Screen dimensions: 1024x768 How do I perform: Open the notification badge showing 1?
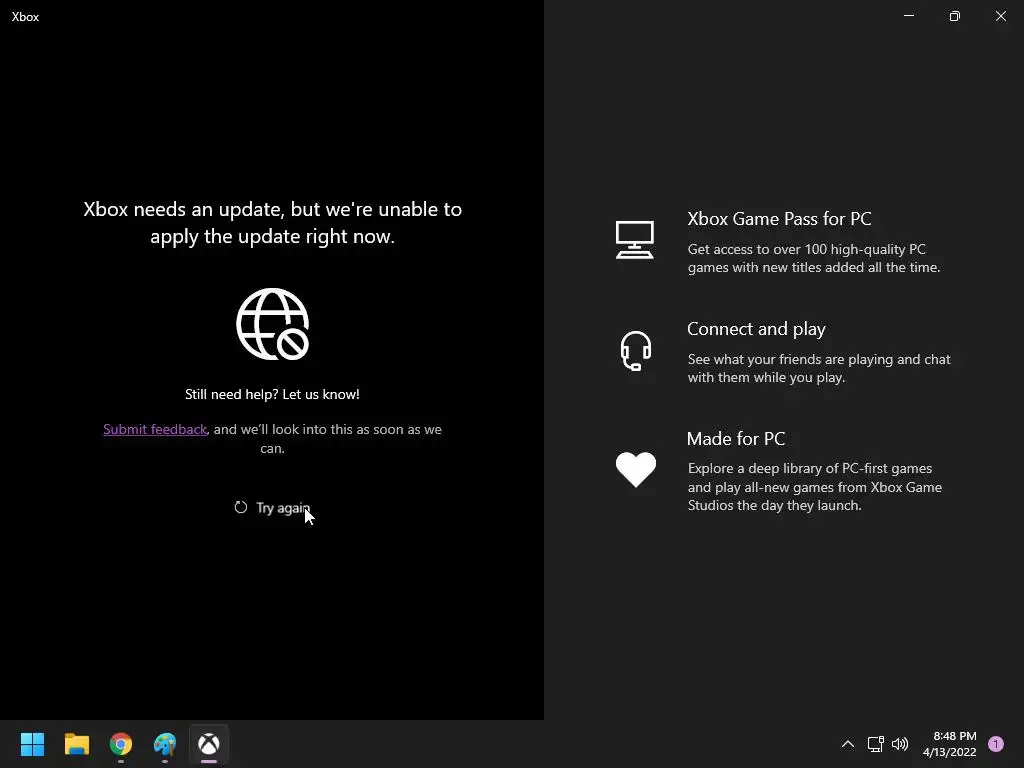(x=996, y=744)
